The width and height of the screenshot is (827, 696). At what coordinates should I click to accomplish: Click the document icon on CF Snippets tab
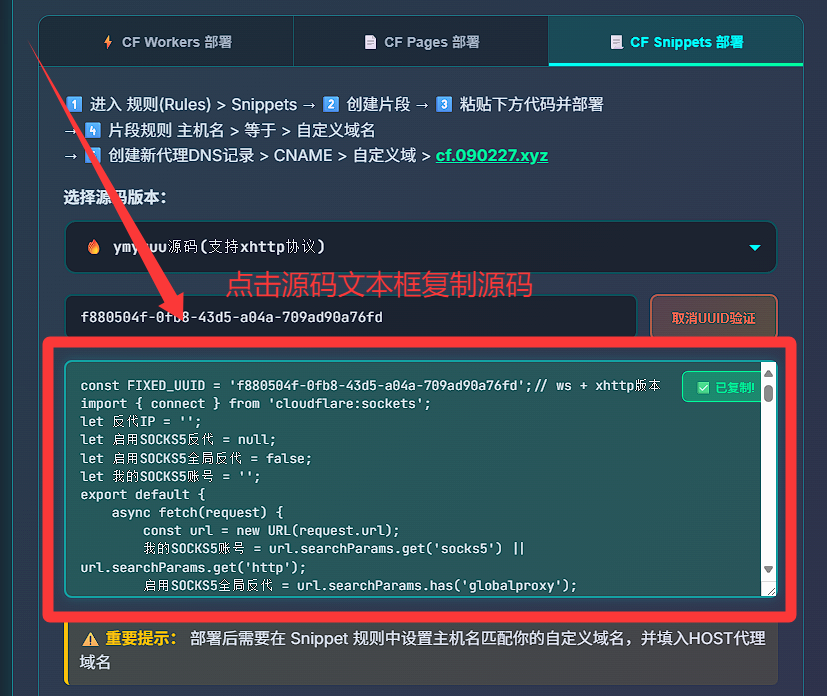(x=616, y=42)
